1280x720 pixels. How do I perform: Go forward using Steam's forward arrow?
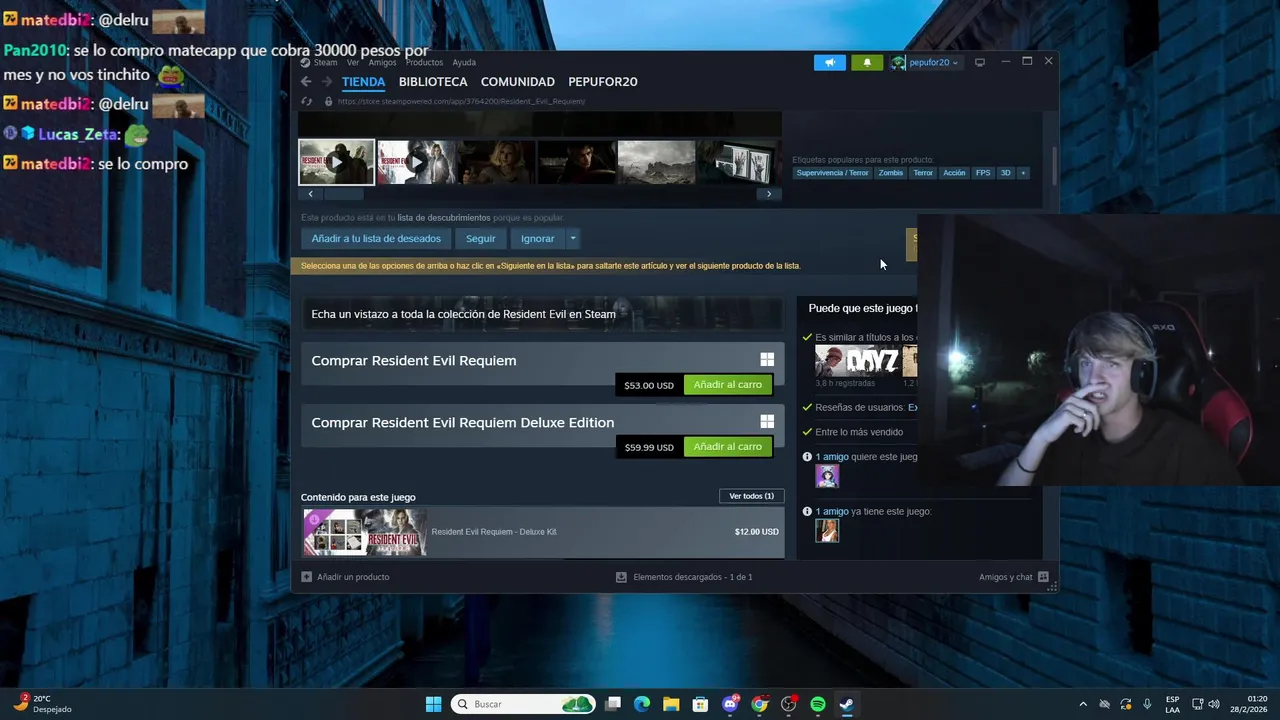[326, 82]
